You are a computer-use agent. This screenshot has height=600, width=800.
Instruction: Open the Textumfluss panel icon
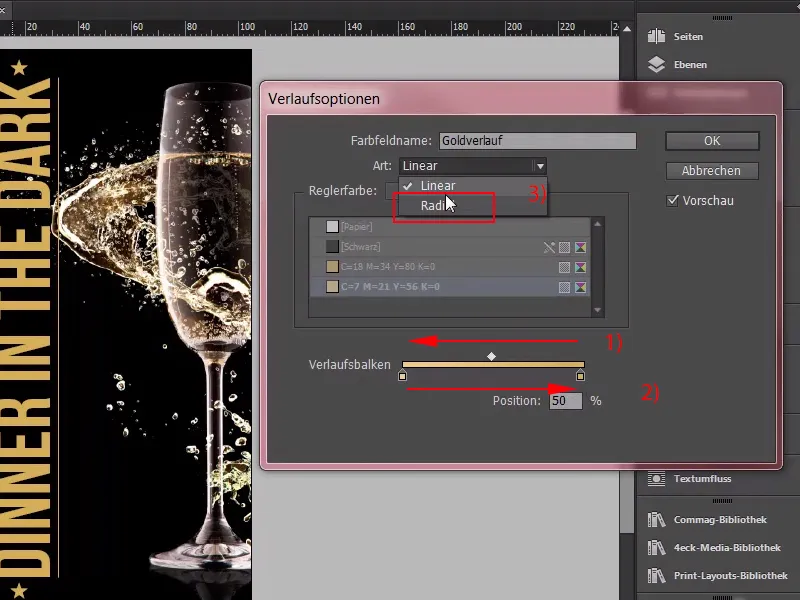(x=656, y=479)
